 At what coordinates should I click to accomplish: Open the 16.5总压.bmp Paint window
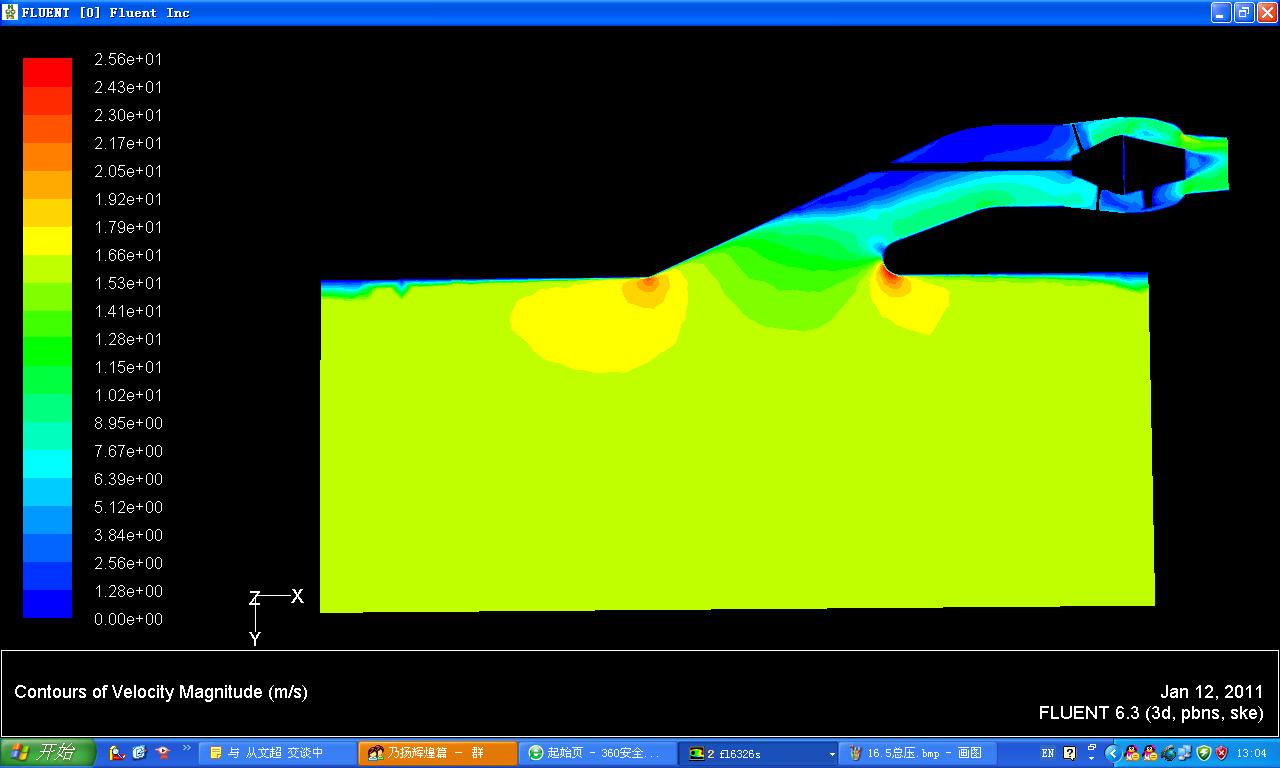pos(916,753)
